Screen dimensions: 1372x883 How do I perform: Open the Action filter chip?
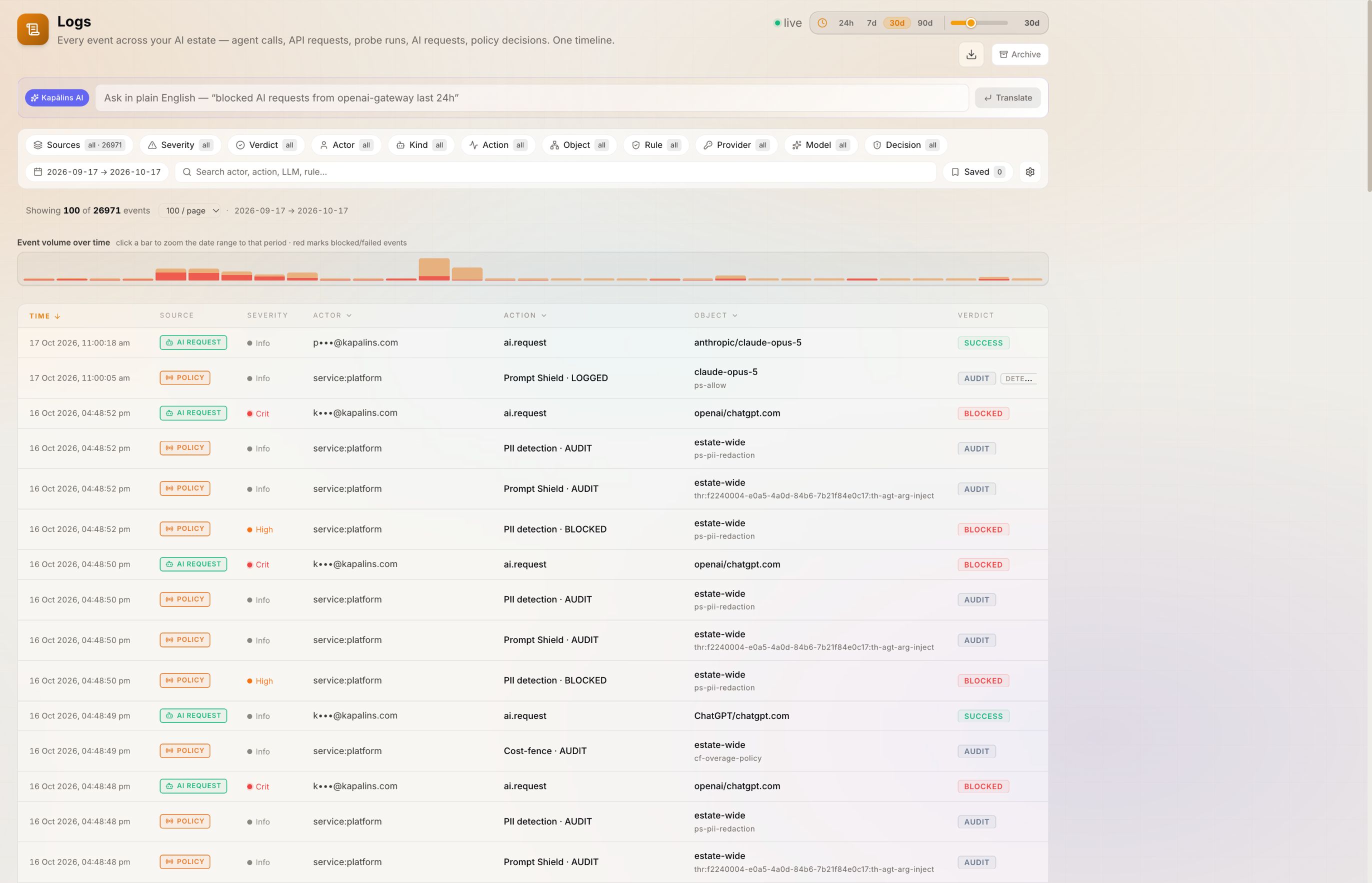497,145
